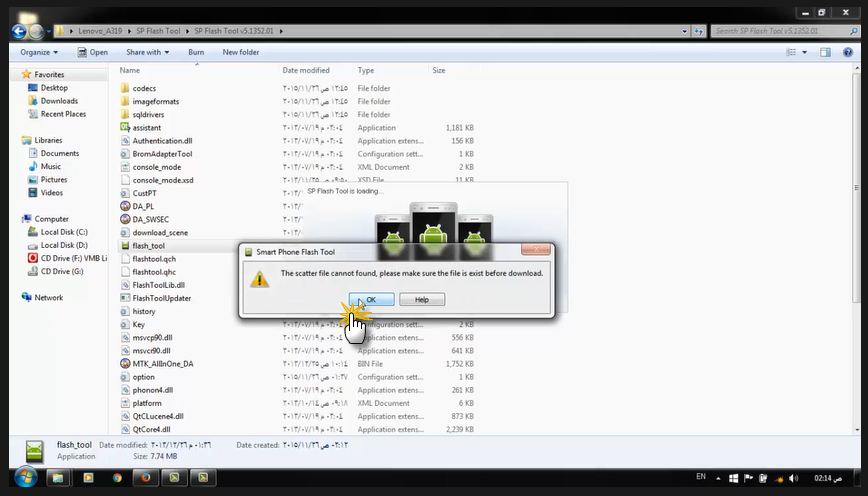This screenshot has width=868, height=496.
Task: Open Explorer help question mark icon
Action: (848, 52)
